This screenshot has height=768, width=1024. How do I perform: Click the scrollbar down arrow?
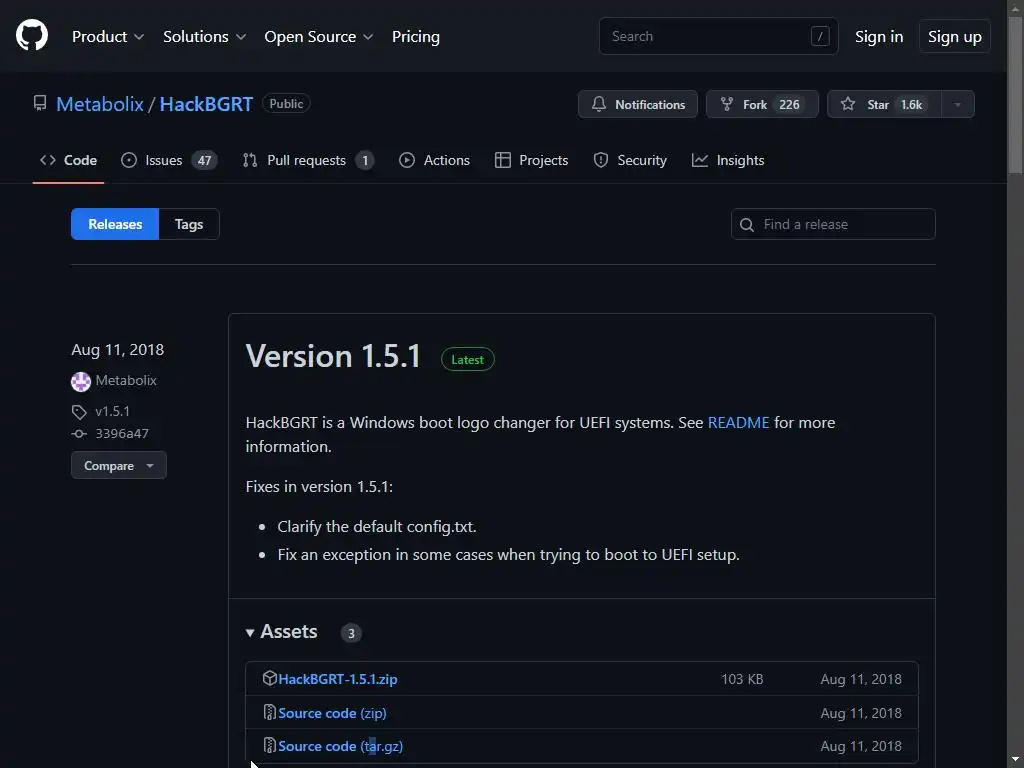click(1015, 760)
